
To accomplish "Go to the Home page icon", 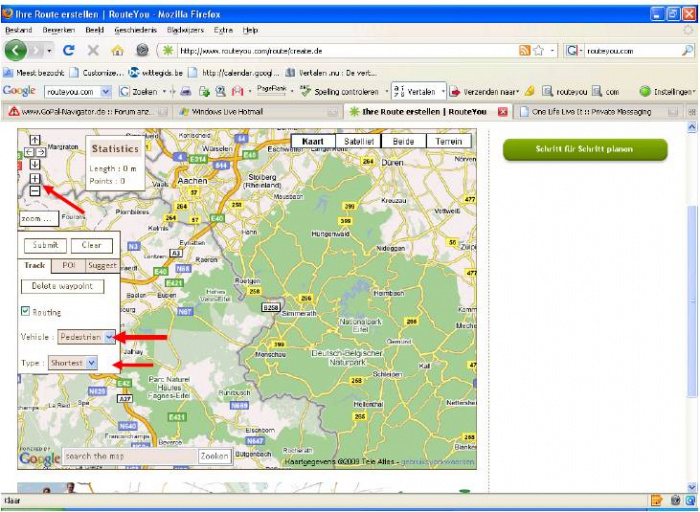I will (117, 50).
